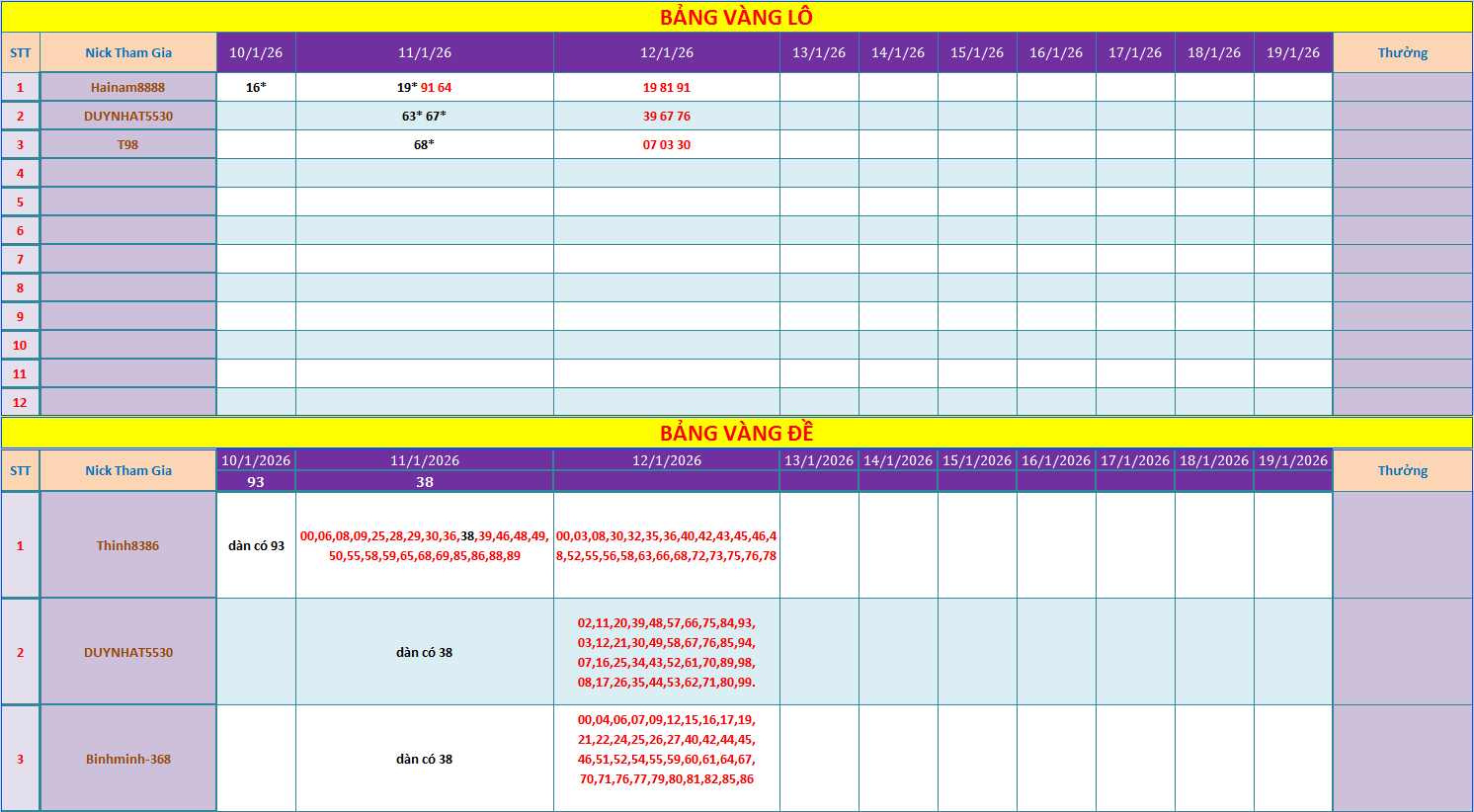
Task: Click the 13/1/26 column header
Action: point(819,52)
